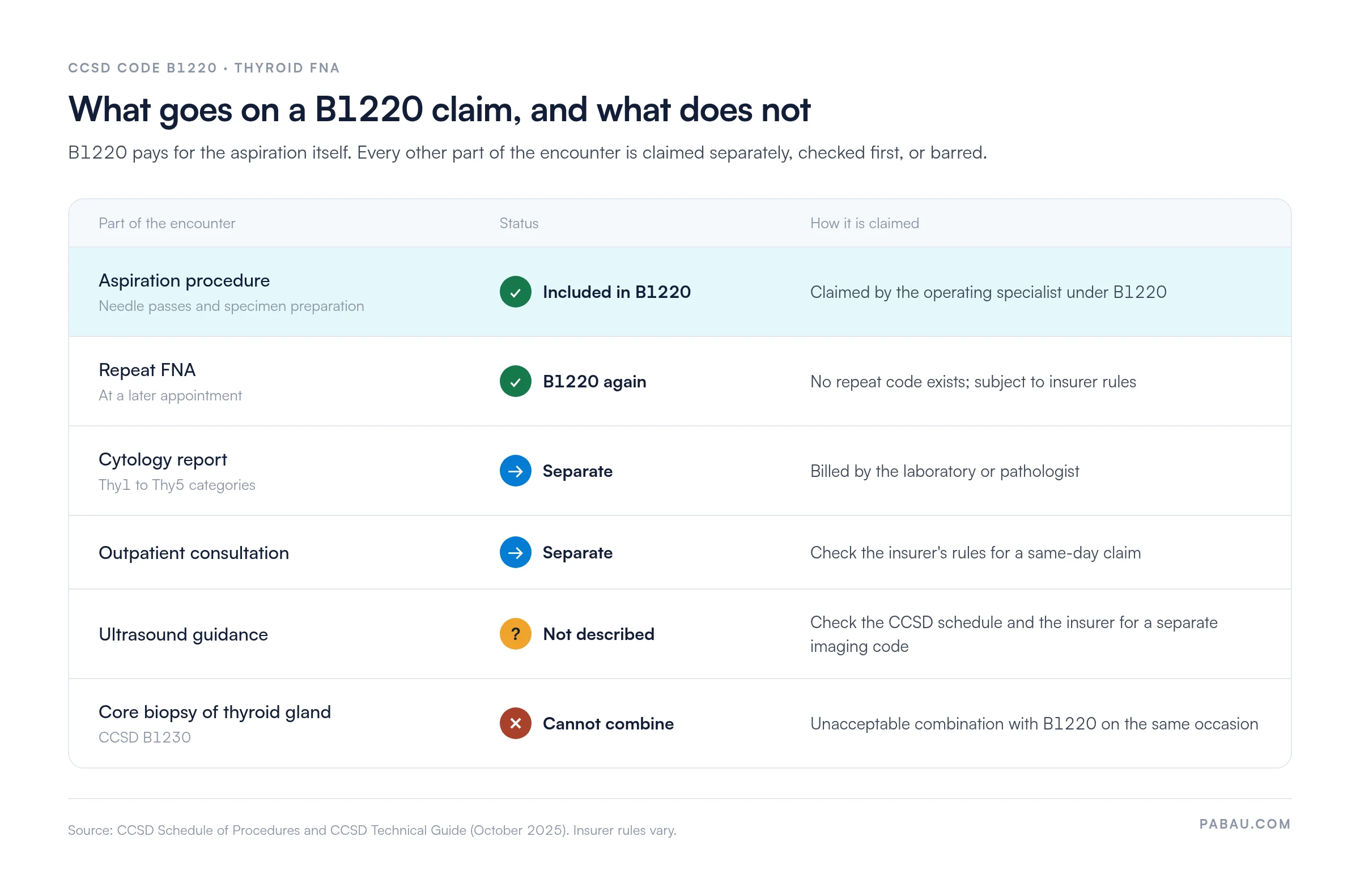Click 'Outpatient consultation' row title
The width and height of the screenshot is (1360, 896).
click(x=193, y=553)
